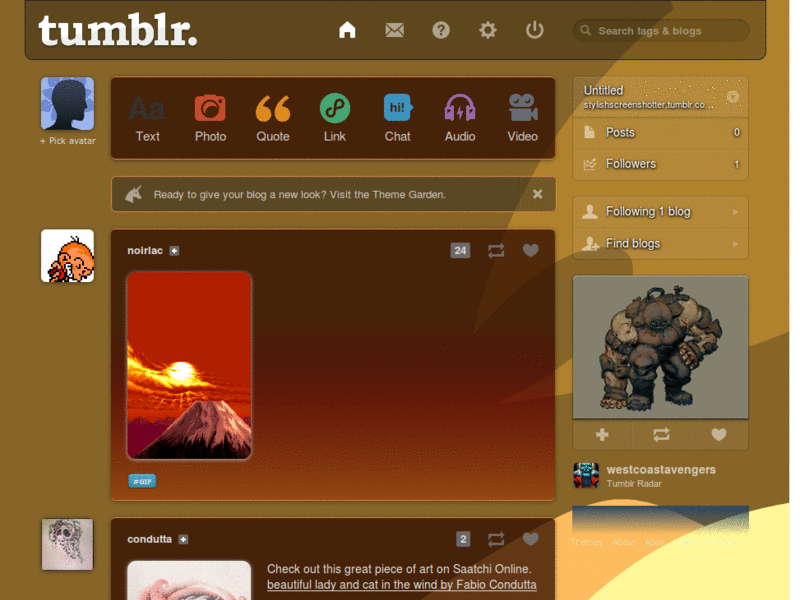Create a new Audio post

tap(460, 118)
